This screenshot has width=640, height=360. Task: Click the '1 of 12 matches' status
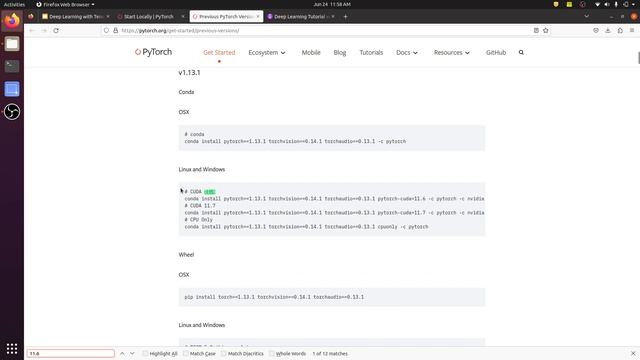tap(330, 353)
